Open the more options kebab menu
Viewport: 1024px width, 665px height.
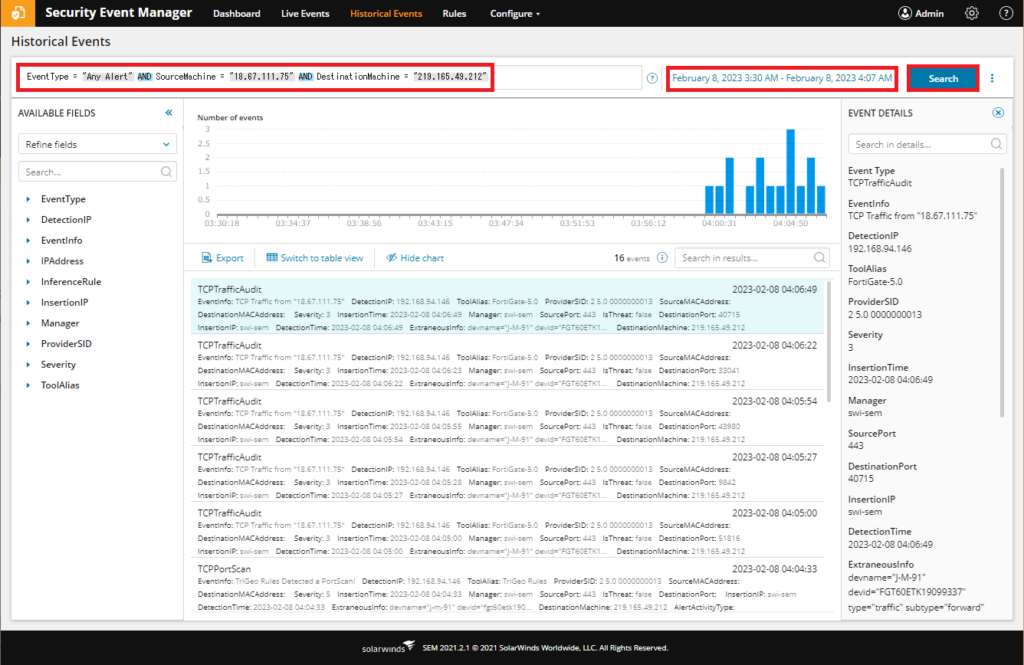pos(992,78)
